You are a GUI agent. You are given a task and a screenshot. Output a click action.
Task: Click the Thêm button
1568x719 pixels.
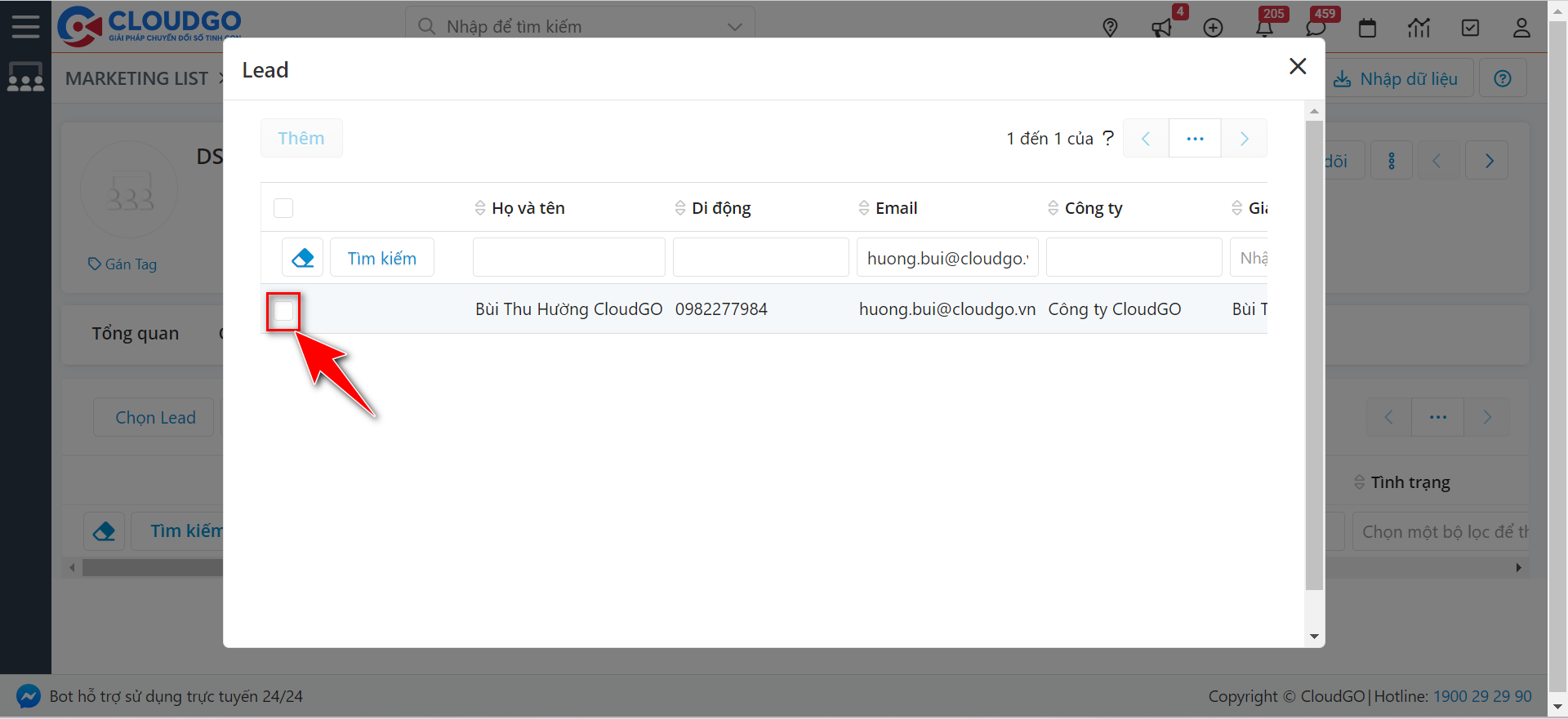click(301, 139)
